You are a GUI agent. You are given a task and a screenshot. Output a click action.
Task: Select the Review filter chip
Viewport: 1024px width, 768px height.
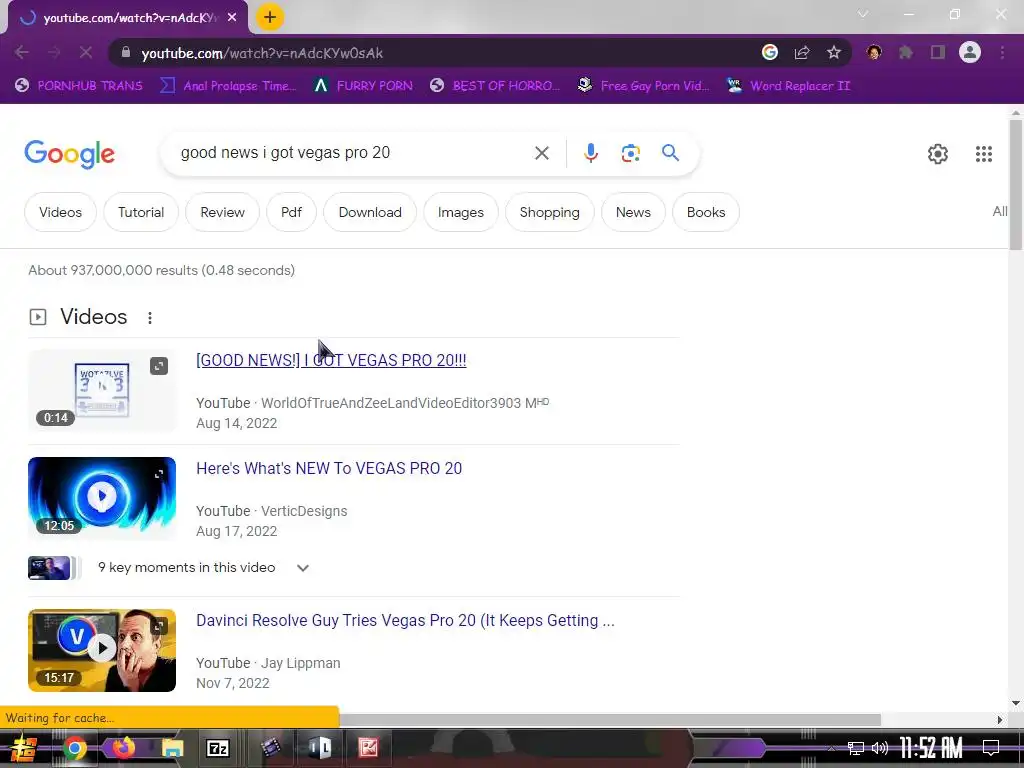click(223, 212)
